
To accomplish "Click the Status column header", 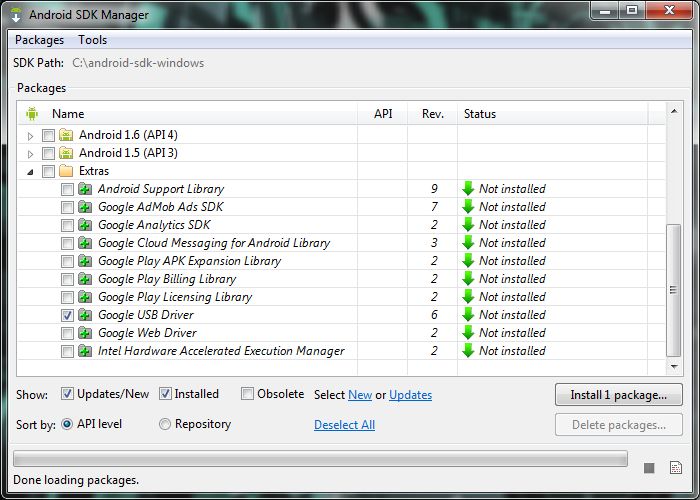I will tap(553, 114).
